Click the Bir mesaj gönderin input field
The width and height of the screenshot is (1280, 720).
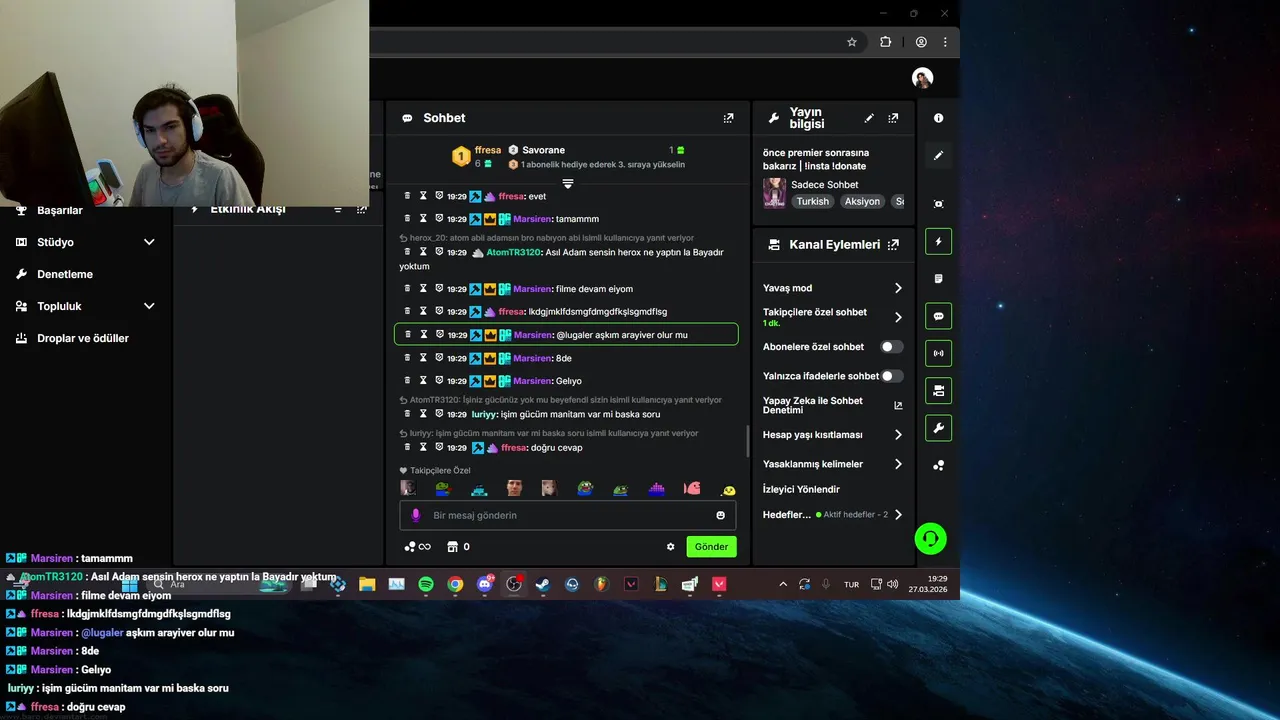point(568,515)
